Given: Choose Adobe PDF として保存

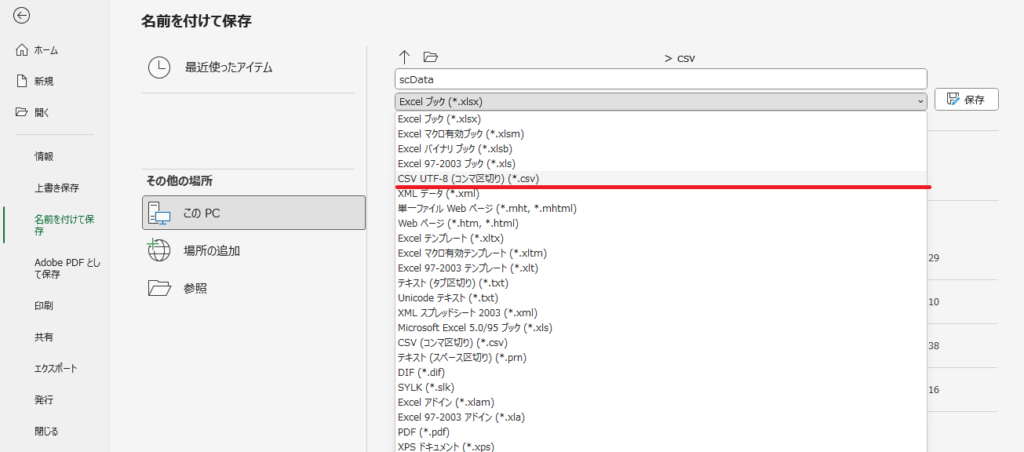Looking at the screenshot, I should (x=67, y=268).
